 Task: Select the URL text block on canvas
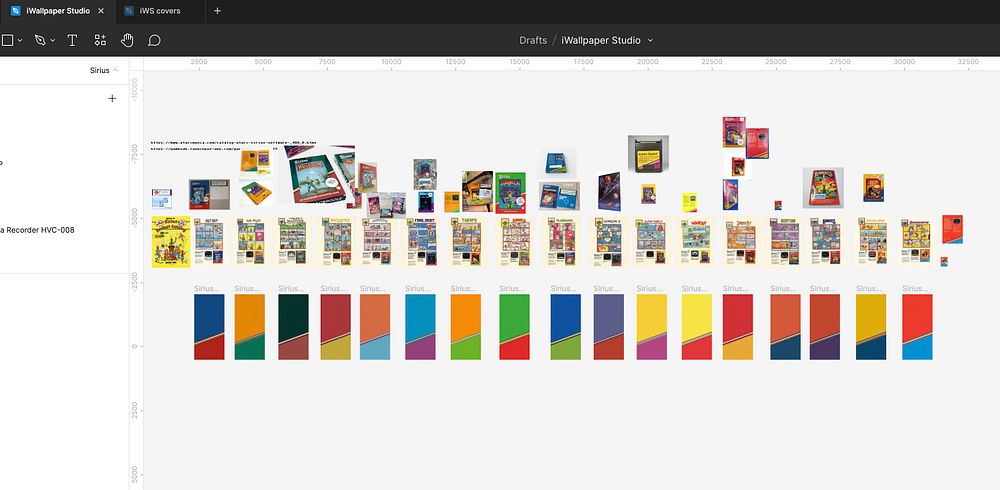coord(233,145)
